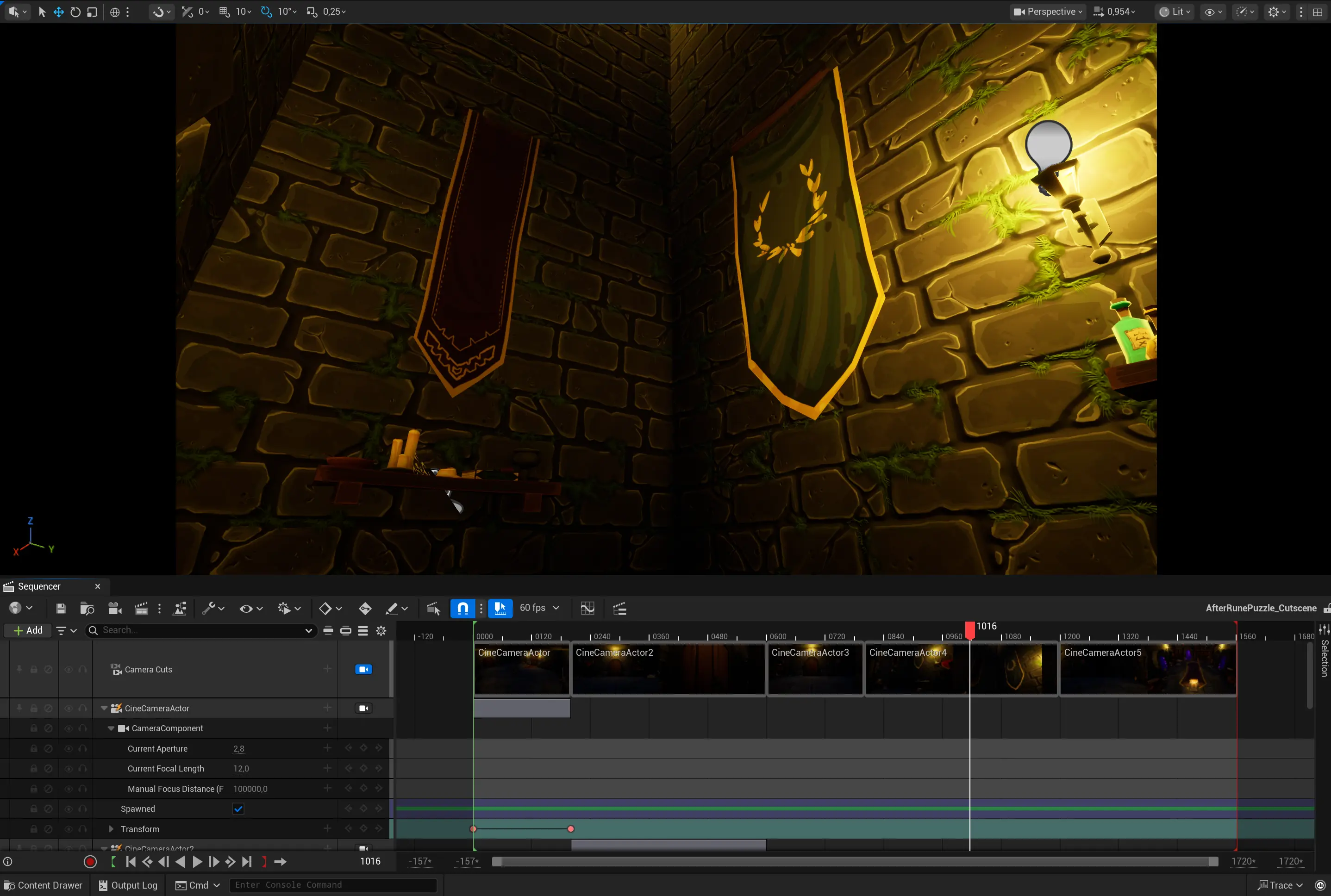Step to the next keyframe
Screen dimensions: 1331x896
pyautogui.click(x=230, y=861)
